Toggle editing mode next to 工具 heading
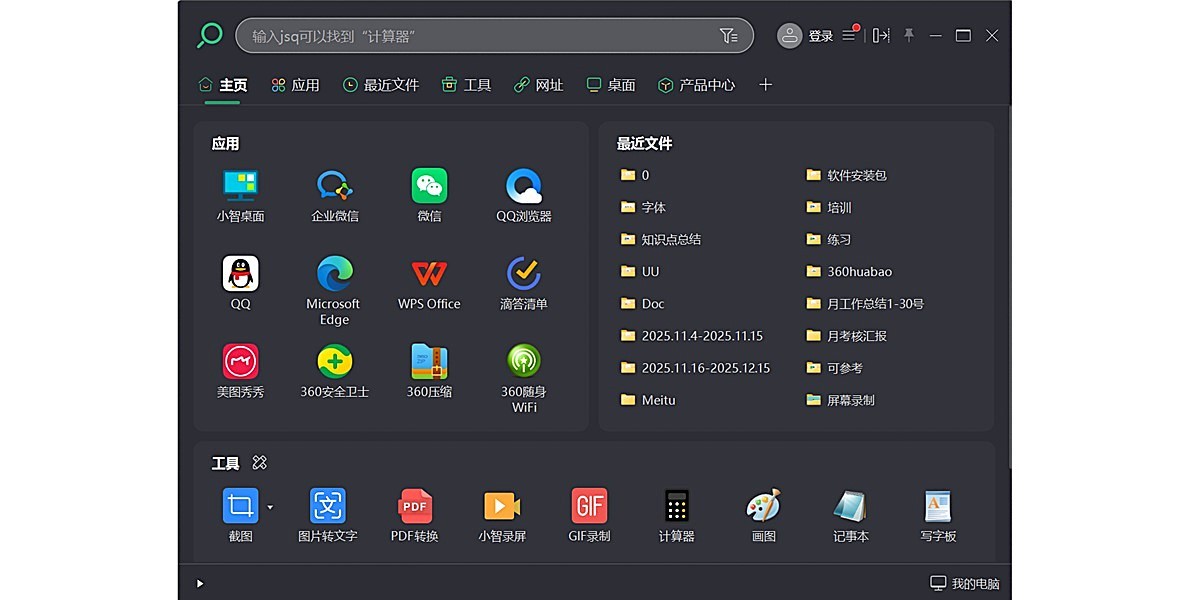 coord(260,463)
